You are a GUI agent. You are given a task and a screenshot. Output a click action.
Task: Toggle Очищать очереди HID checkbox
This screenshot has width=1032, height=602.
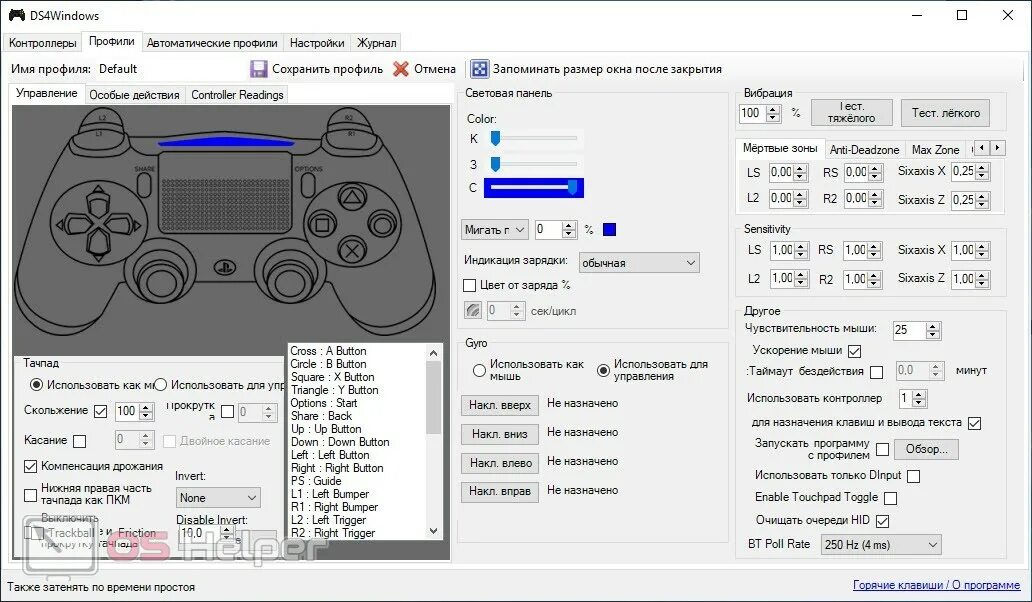point(883,521)
